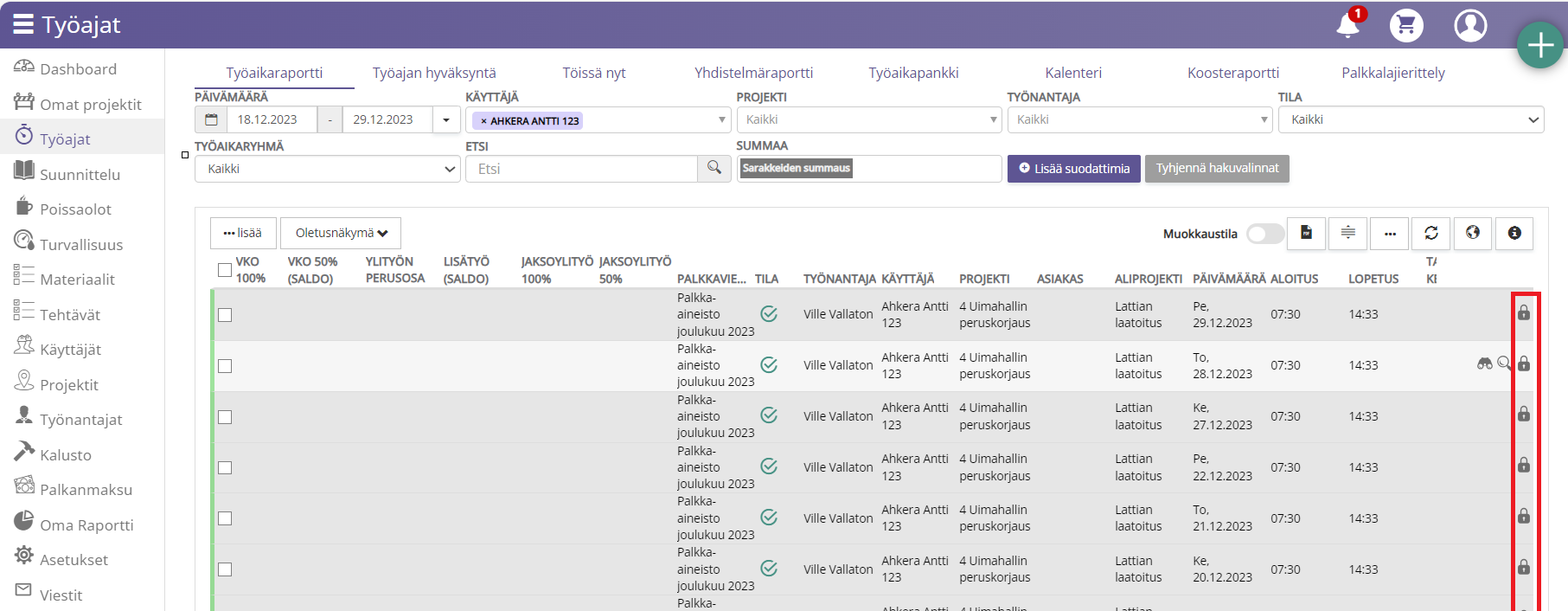Open the shopping cart
Viewport: 1568px width, 611px height.
coord(1406,25)
